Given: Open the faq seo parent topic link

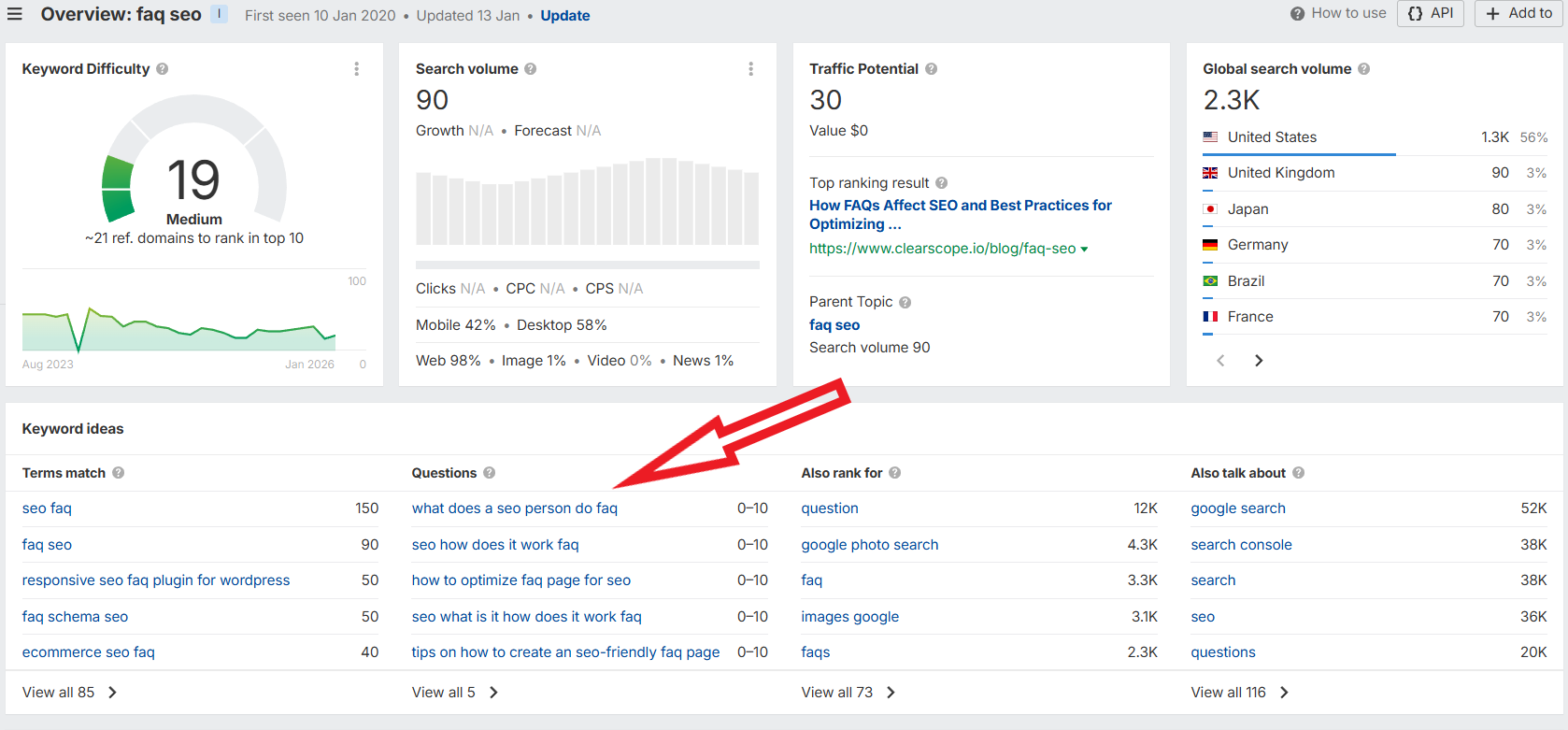Looking at the screenshot, I should coord(834,325).
